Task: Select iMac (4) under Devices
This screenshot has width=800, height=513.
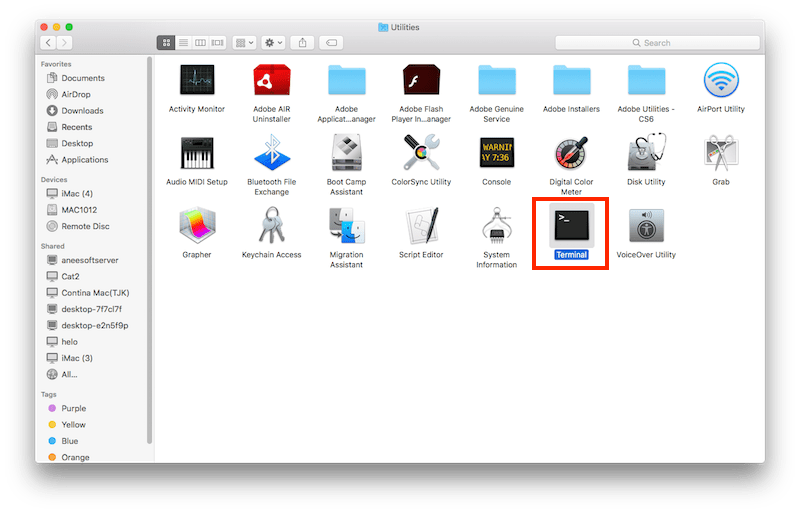Action: 77,193
